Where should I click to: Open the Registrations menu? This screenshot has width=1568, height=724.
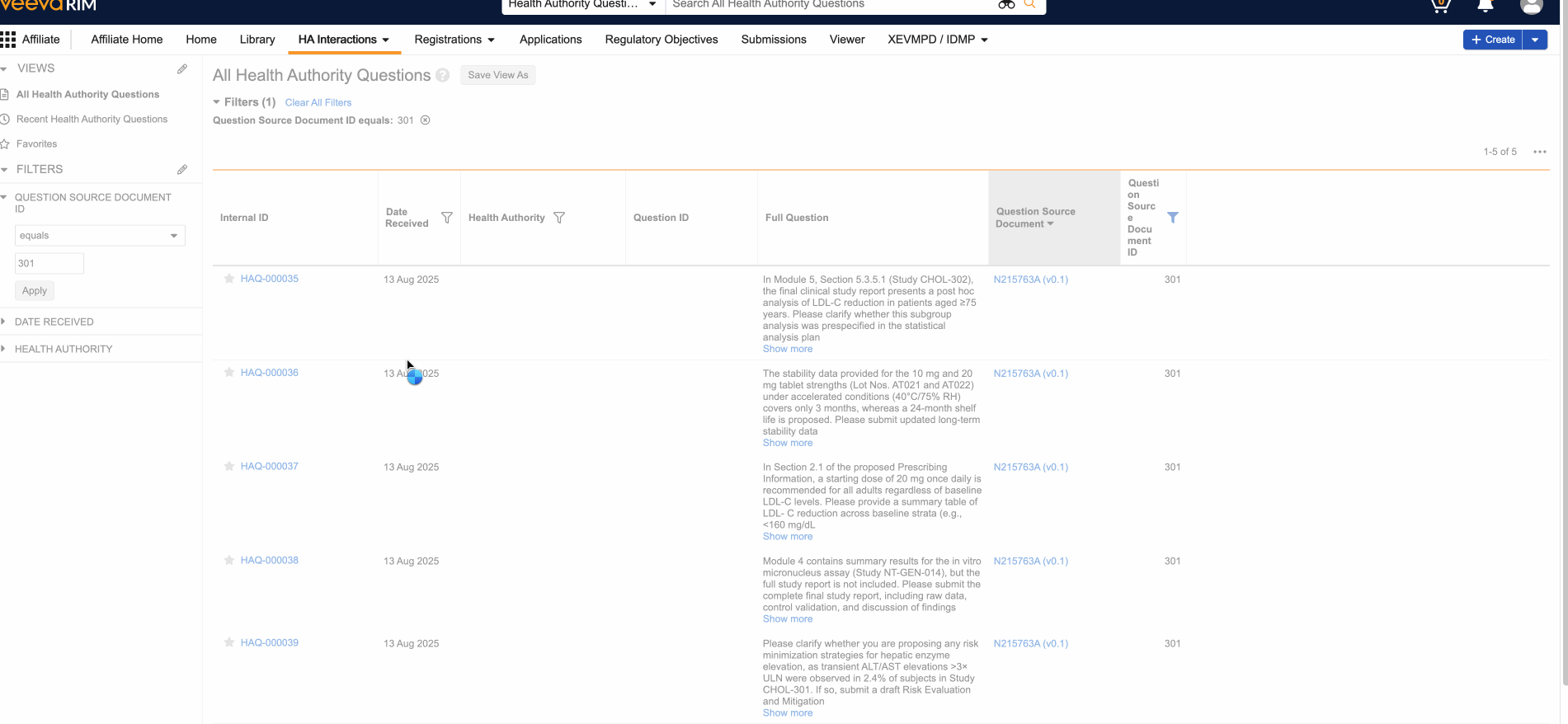(454, 40)
